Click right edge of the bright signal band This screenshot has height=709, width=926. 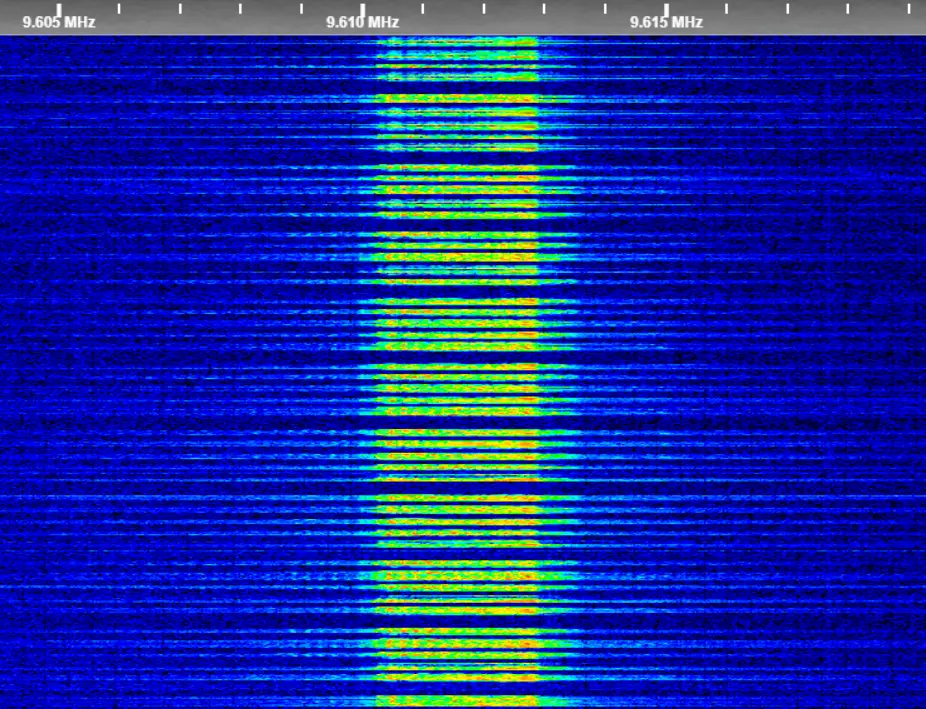pos(538,370)
